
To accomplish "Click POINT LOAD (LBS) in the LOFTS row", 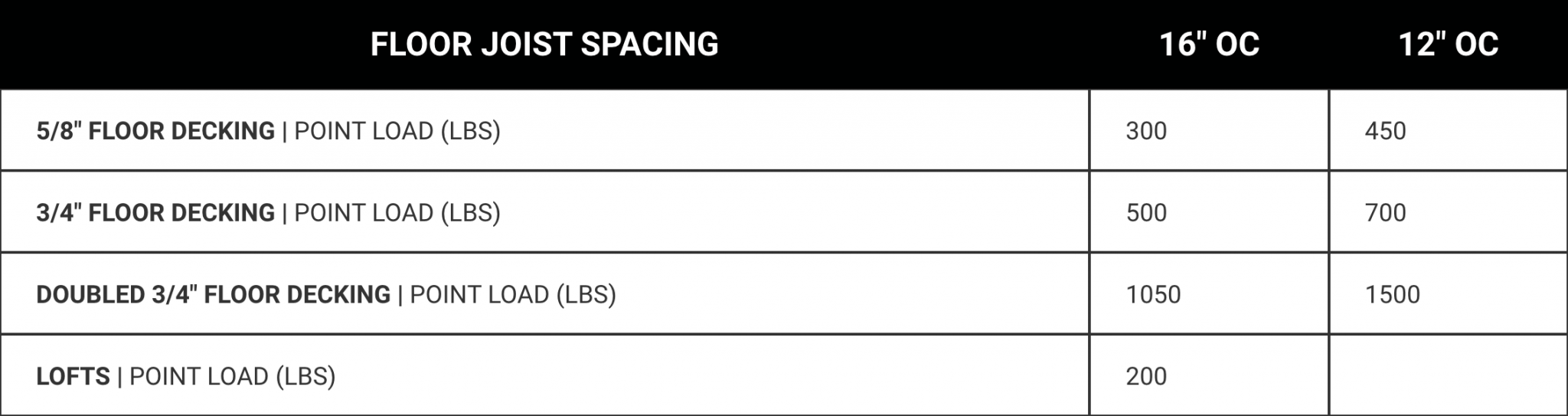I will 233,376.
